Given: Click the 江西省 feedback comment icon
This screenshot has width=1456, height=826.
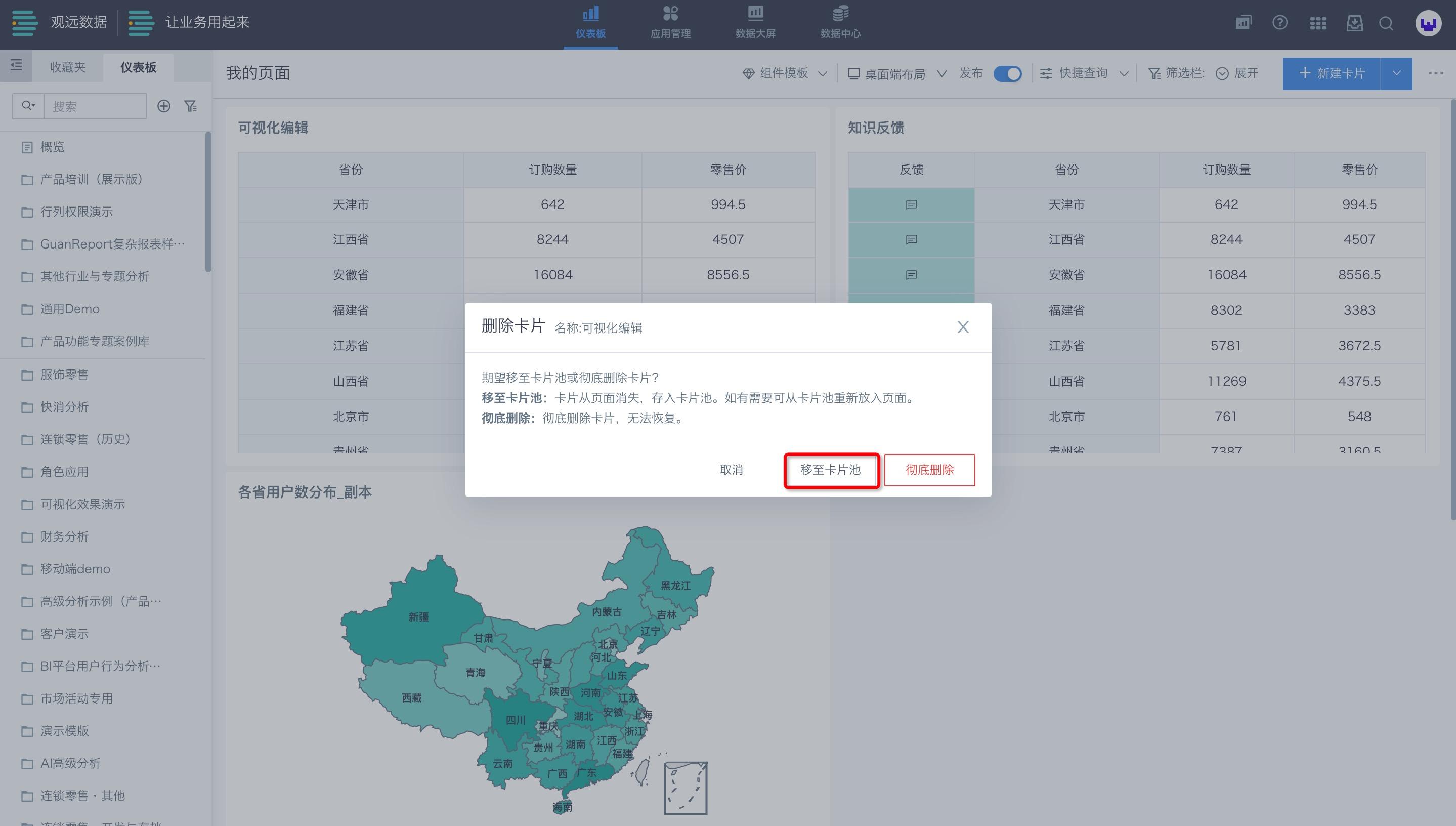Looking at the screenshot, I should pos(911,239).
